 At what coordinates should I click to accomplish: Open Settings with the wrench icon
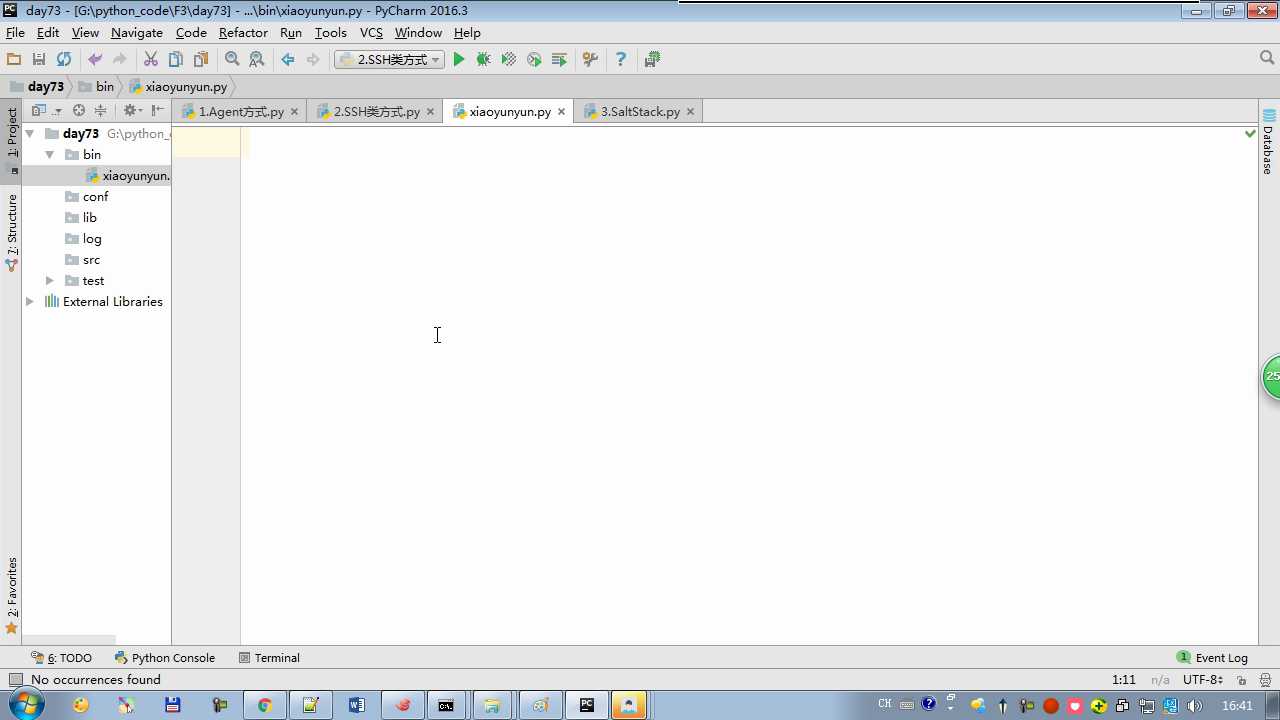[590, 60]
